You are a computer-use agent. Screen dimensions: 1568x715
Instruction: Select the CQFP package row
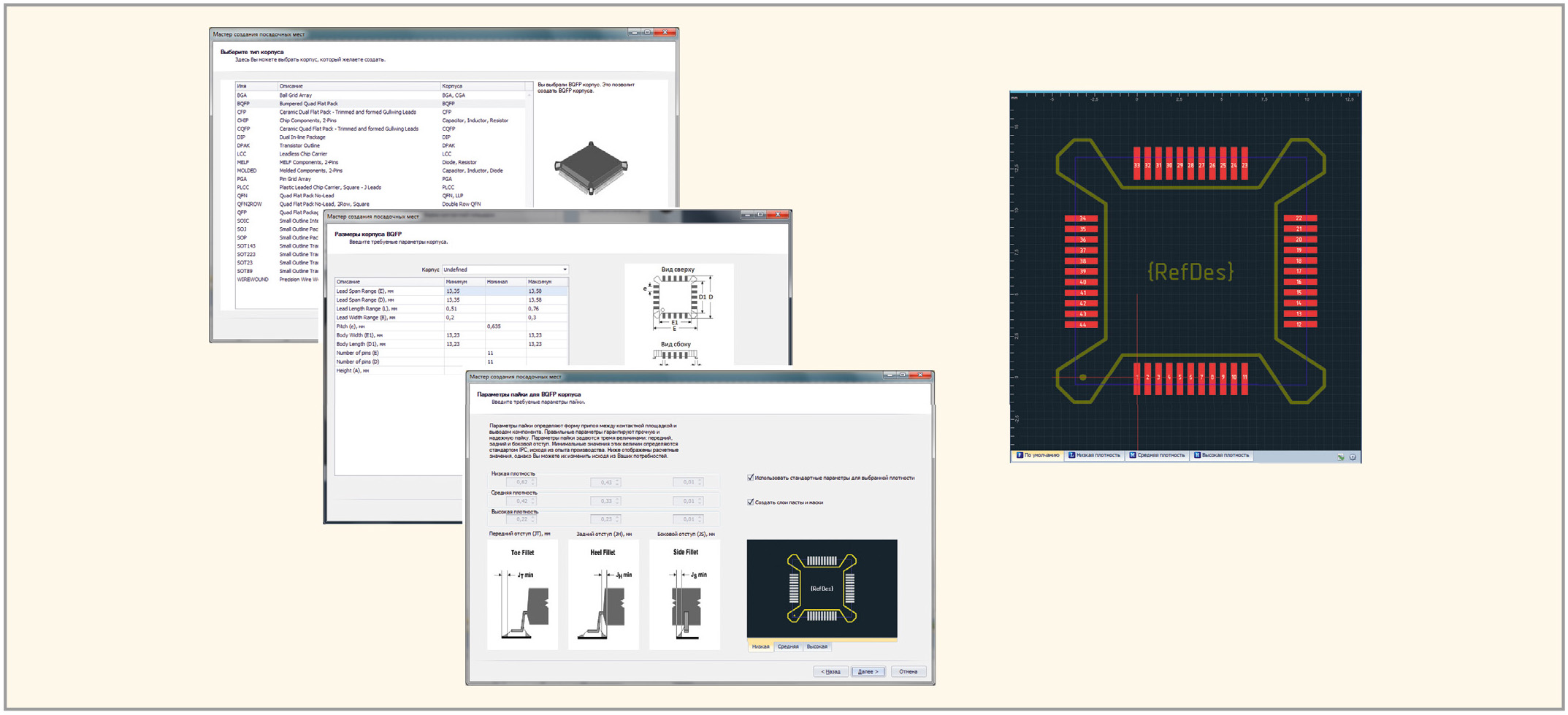(x=380, y=129)
